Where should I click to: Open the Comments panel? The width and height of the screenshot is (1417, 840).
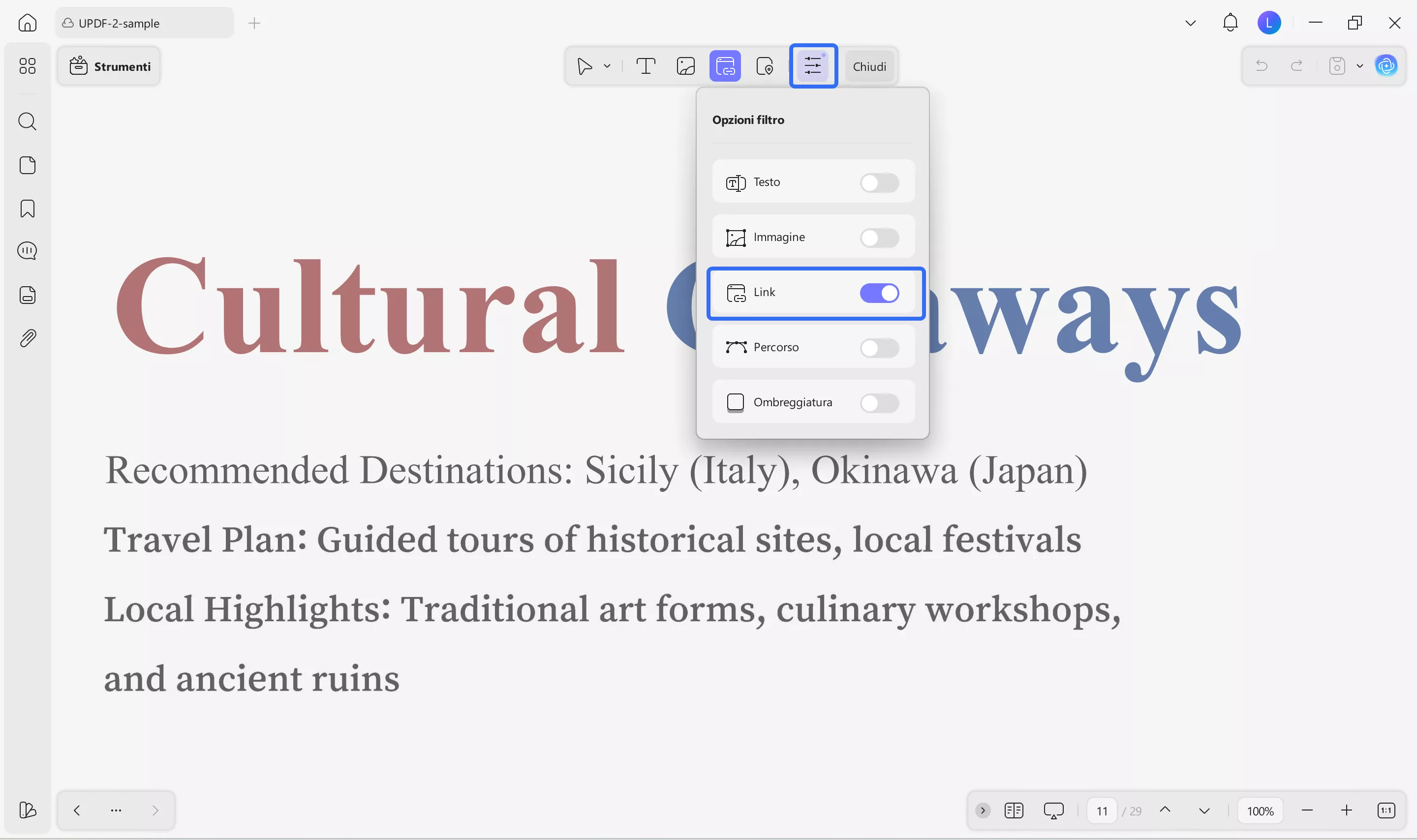click(x=27, y=251)
